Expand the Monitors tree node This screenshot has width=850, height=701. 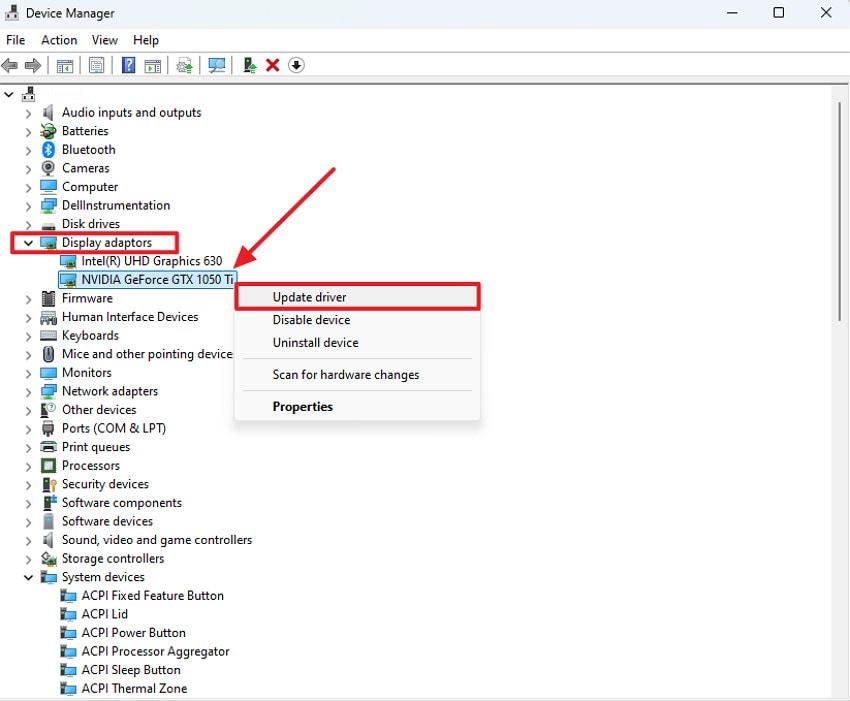pos(27,372)
